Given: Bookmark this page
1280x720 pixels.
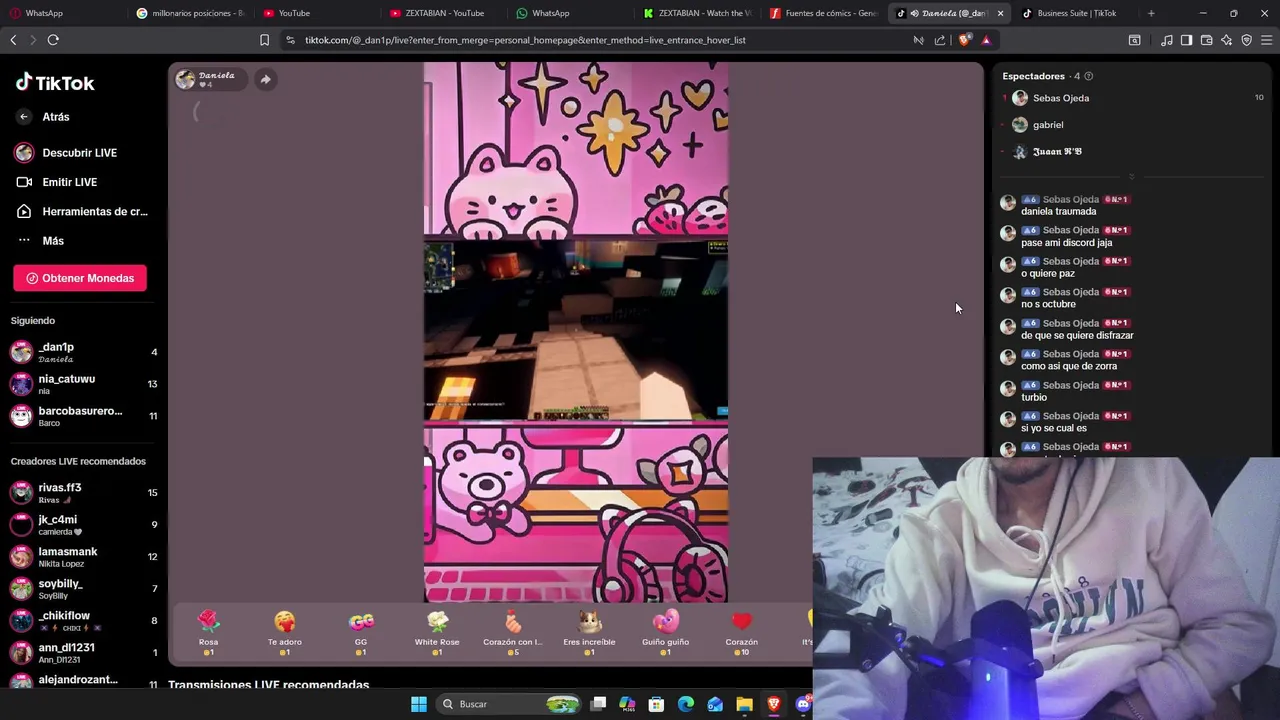Looking at the screenshot, I should point(264,40).
